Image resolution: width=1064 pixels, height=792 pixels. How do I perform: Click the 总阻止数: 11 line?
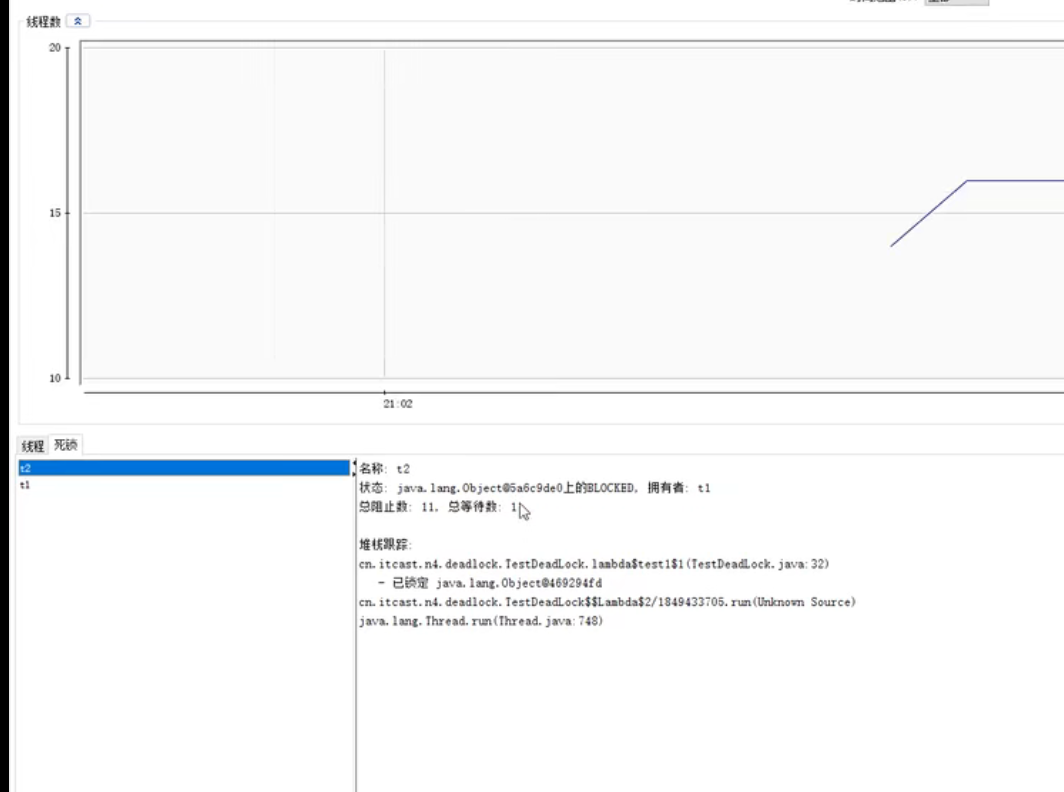coord(438,506)
